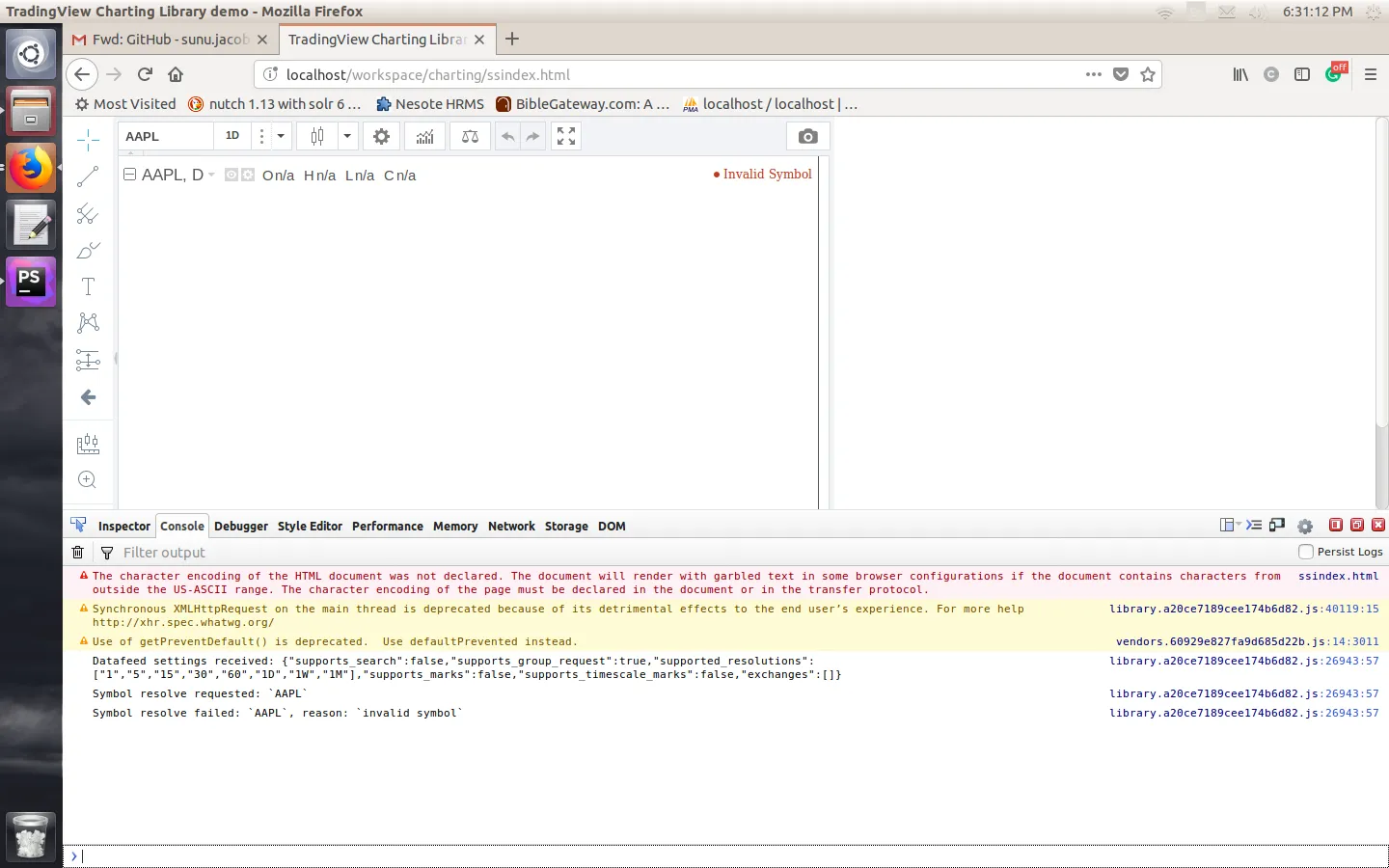Viewport: 1389px width, 868px height.
Task: Open the Storage tab
Action: point(566,527)
